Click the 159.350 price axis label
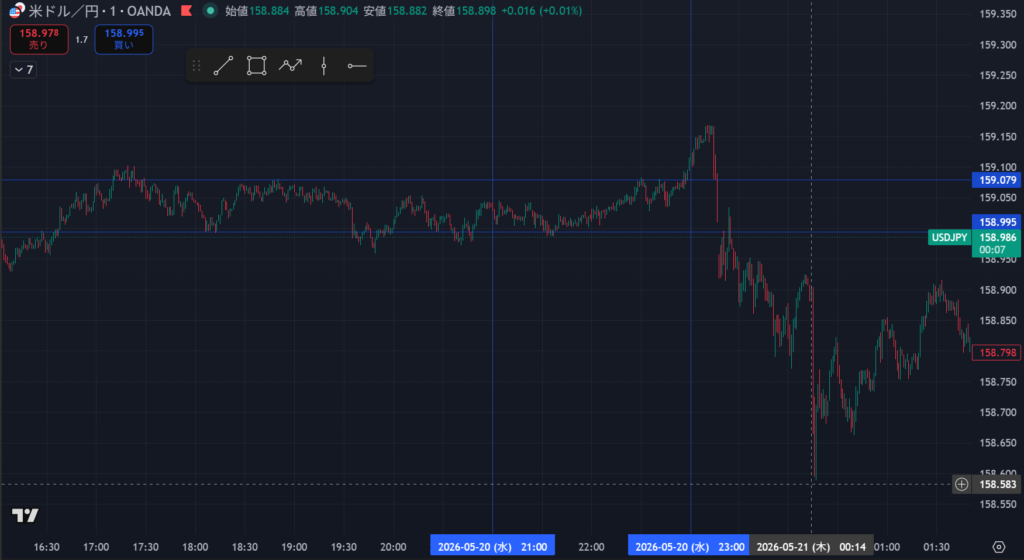 point(998,14)
